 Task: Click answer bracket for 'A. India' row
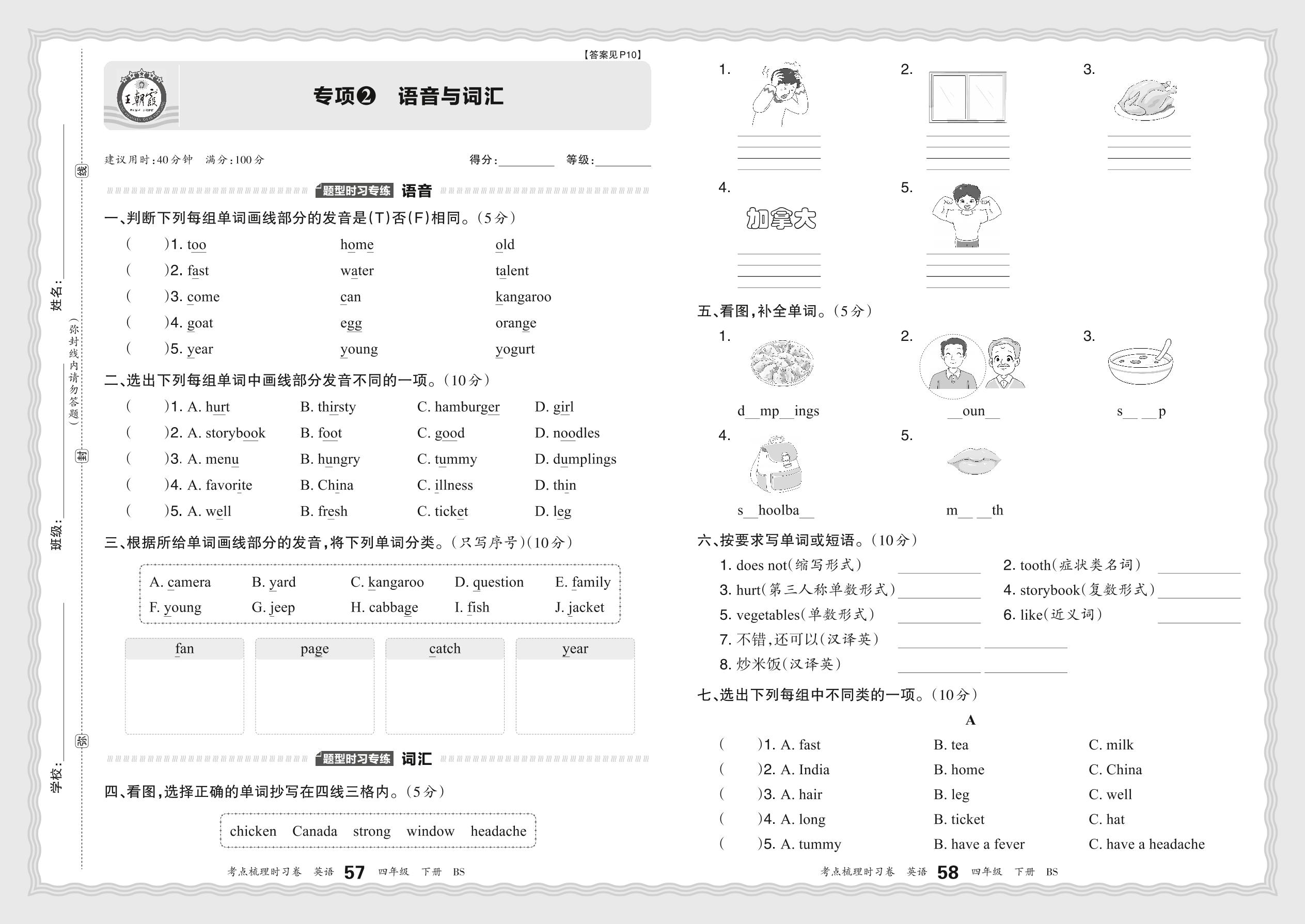click(x=741, y=770)
